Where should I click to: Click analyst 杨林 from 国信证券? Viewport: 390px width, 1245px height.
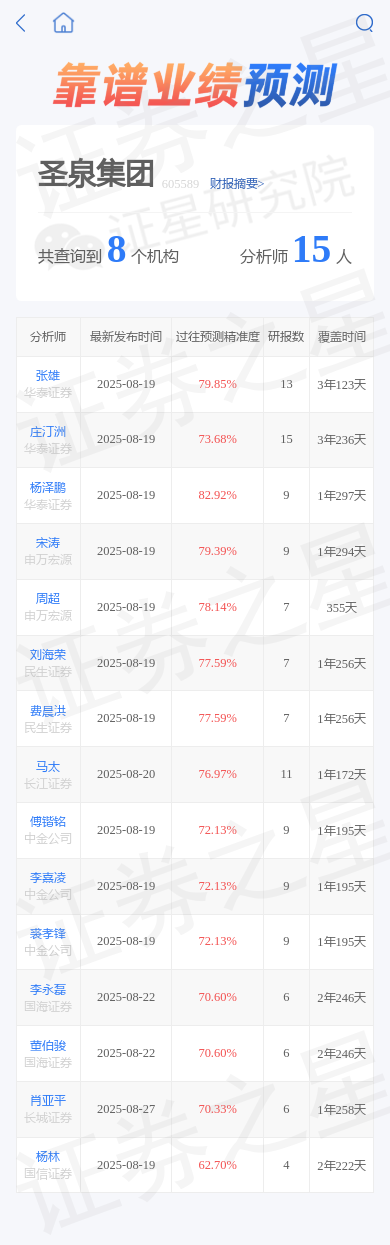click(48, 1156)
